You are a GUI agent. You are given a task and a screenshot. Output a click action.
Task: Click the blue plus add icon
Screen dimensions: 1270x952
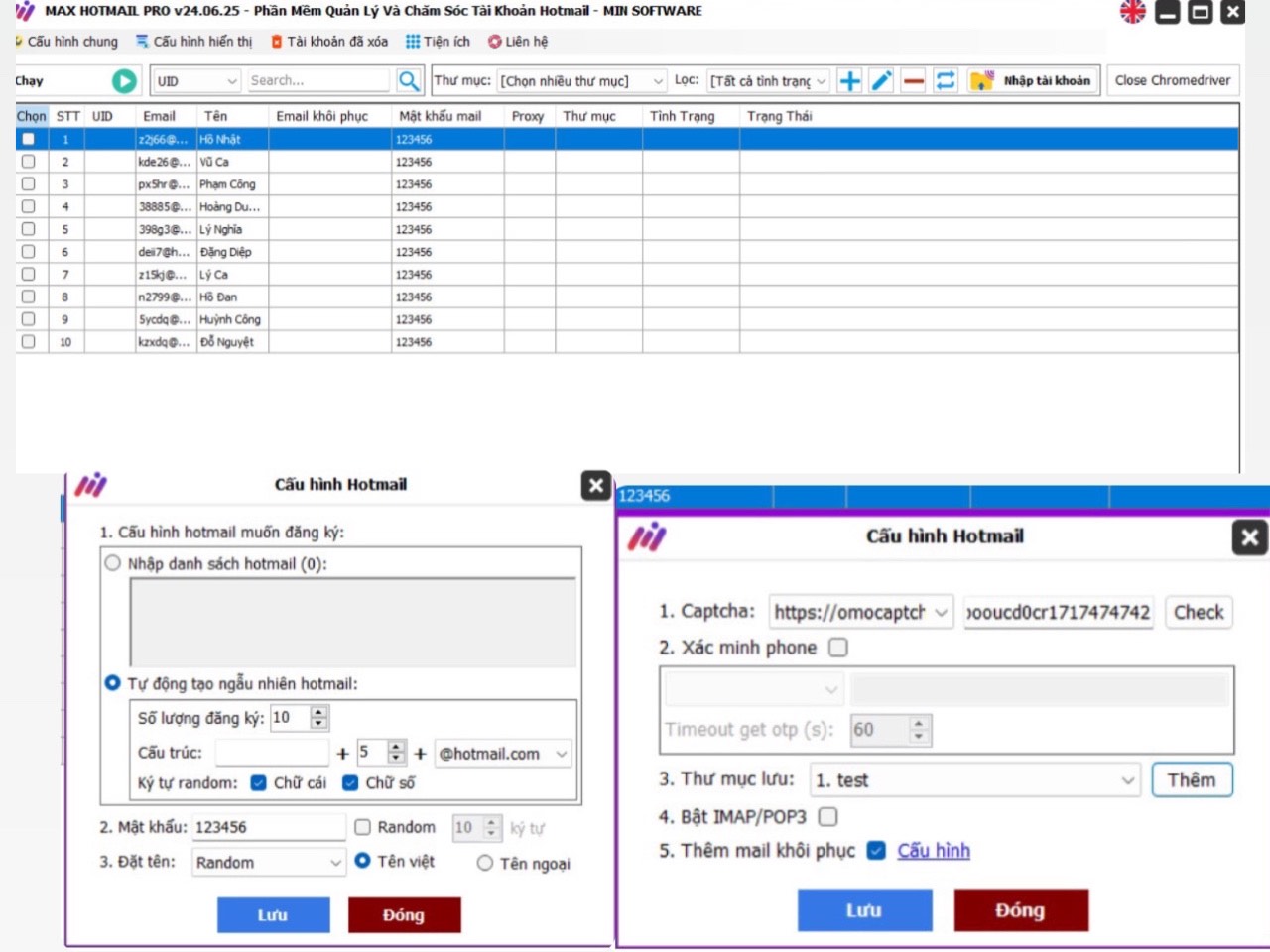tap(849, 81)
